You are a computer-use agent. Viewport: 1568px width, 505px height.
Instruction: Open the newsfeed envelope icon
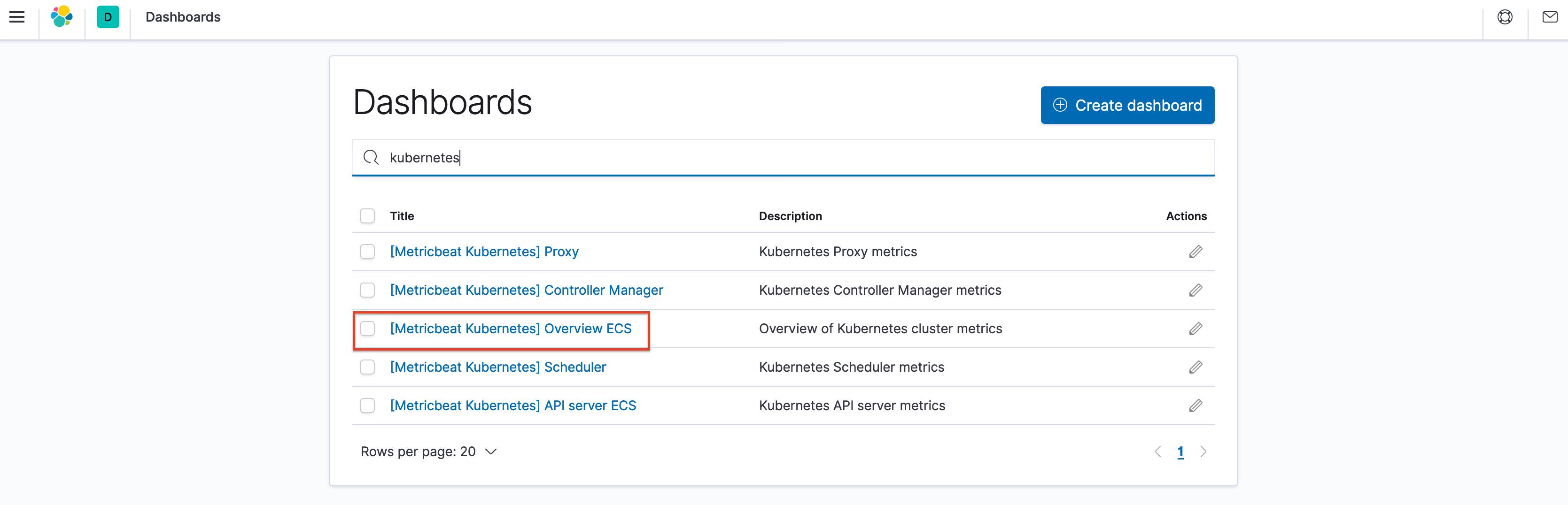tap(1550, 17)
